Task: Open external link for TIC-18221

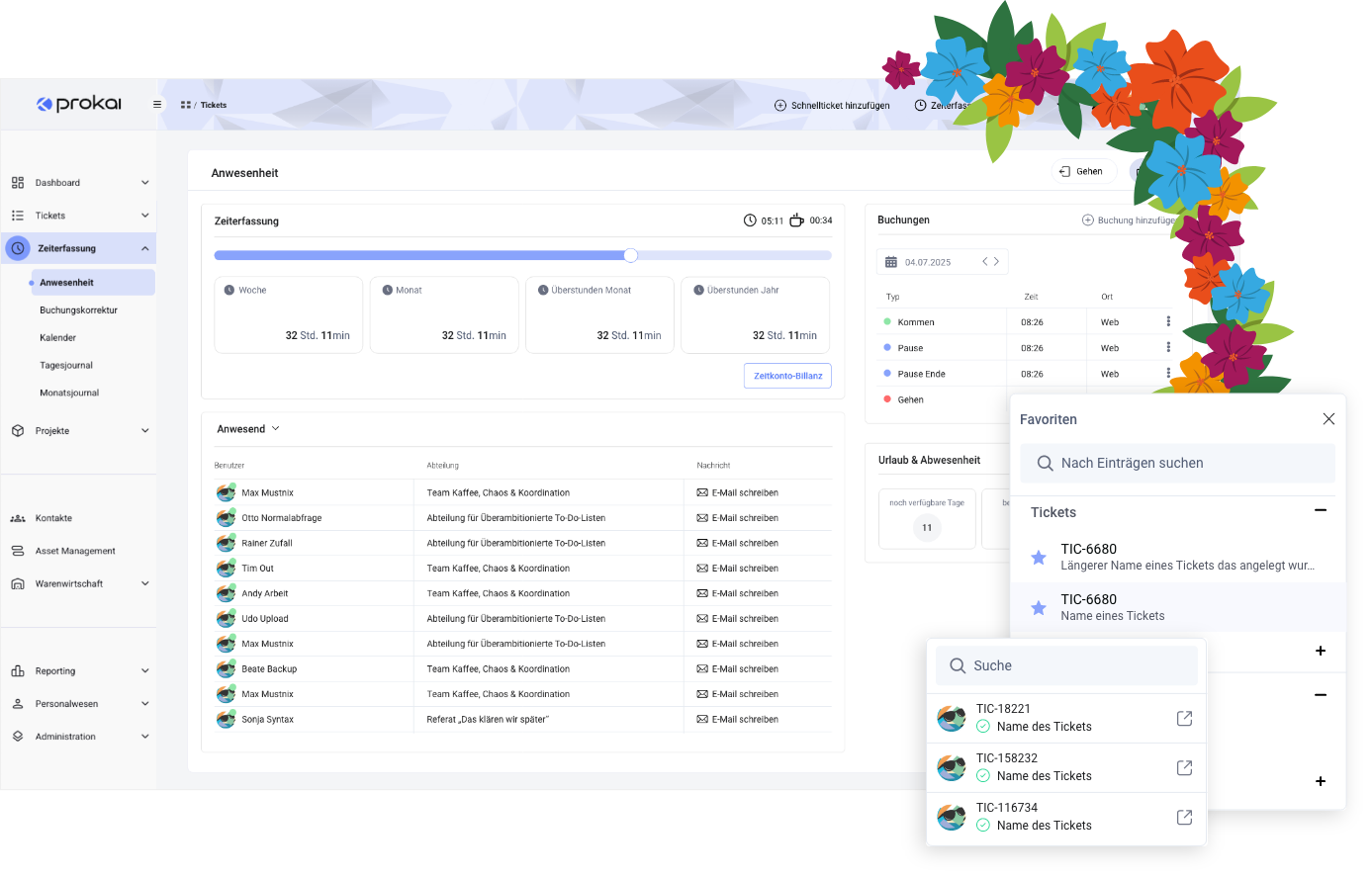Action: coord(1184,718)
